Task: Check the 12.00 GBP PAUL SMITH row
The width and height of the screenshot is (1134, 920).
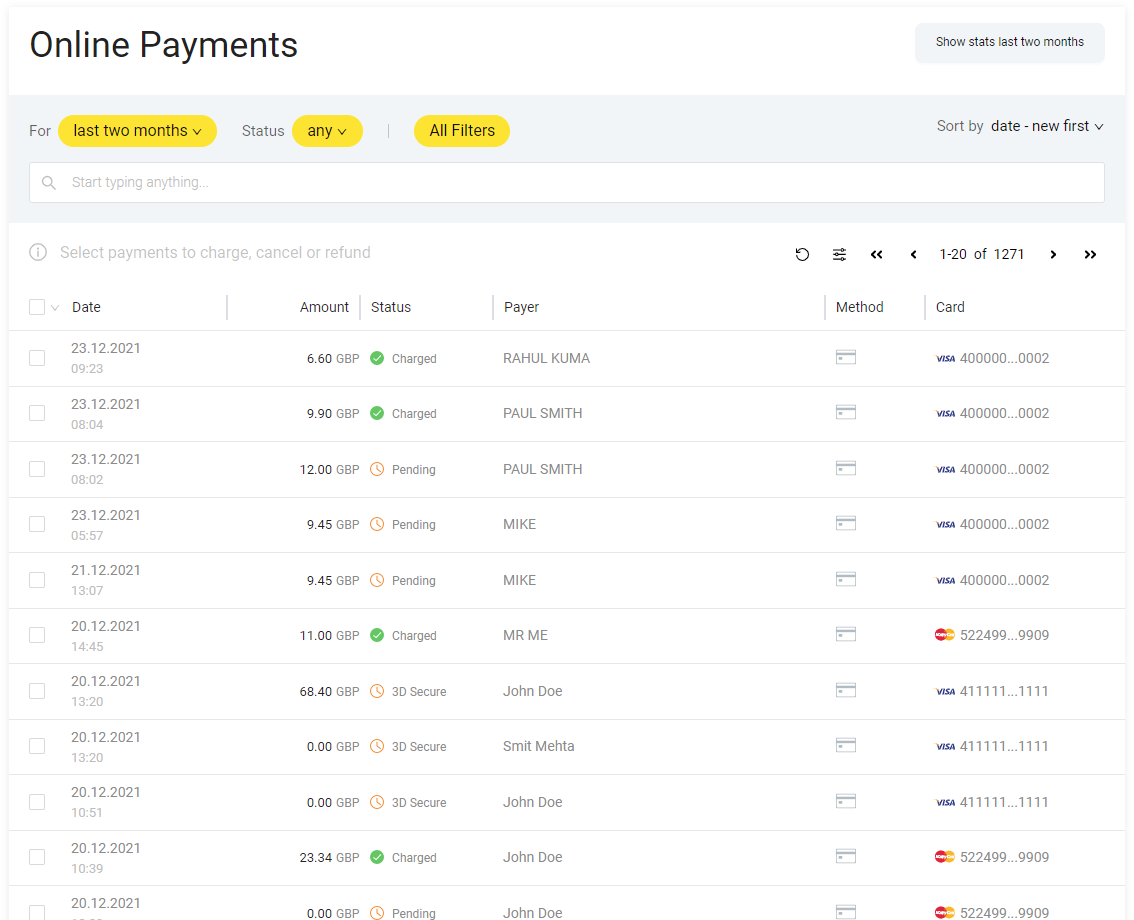Action: [37, 469]
